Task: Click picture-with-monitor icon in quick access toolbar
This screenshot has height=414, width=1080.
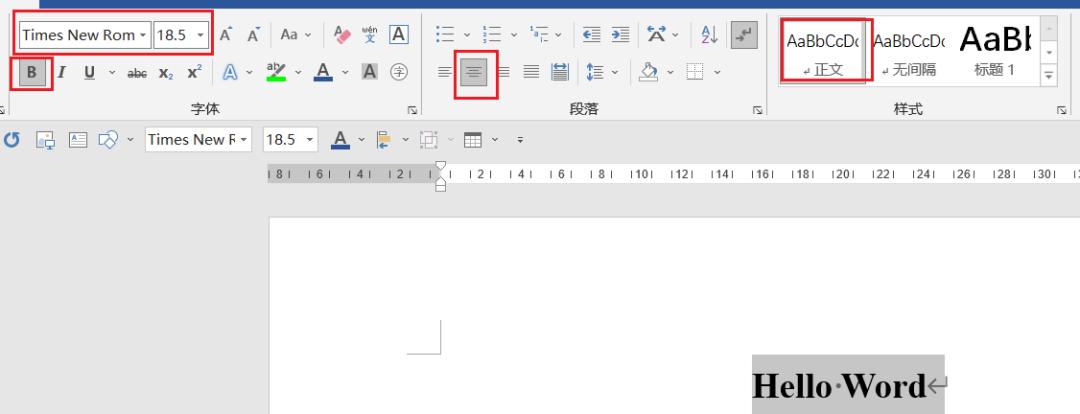Action: pyautogui.click(x=45, y=140)
